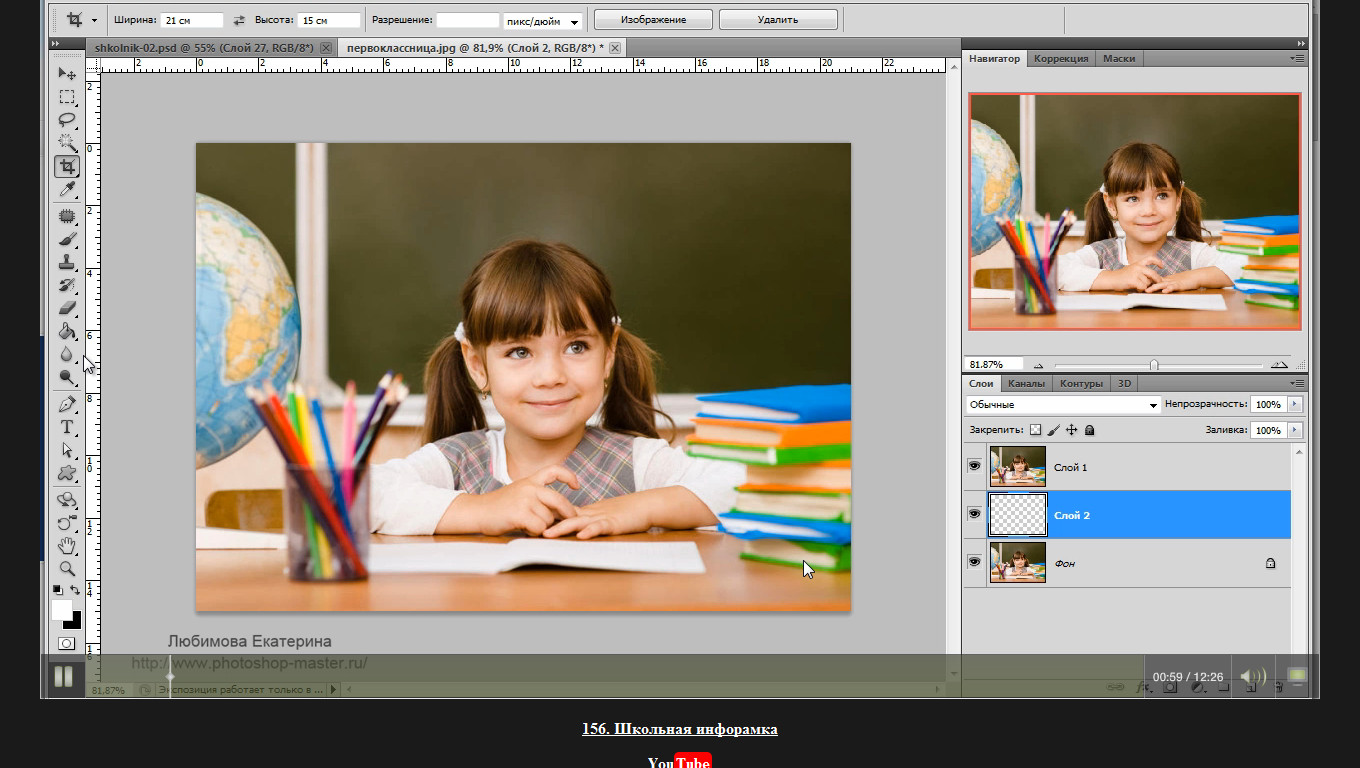The image size is (1360, 768).
Task: Open the пикс/дюйм resolution units dropdown
Action: pyautogui.click(x=544, y=21)
